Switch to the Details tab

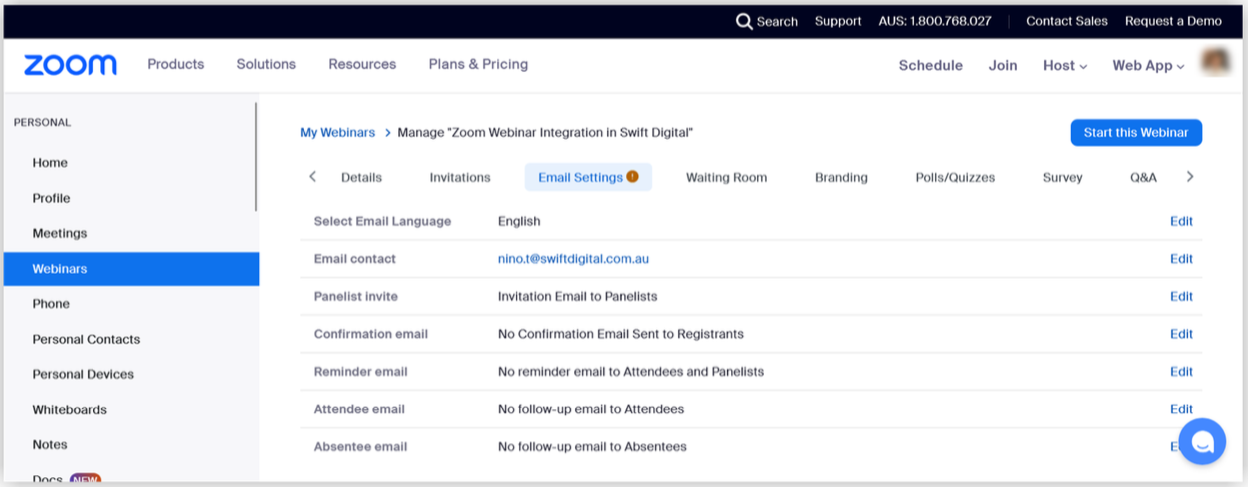click(361, 177)
